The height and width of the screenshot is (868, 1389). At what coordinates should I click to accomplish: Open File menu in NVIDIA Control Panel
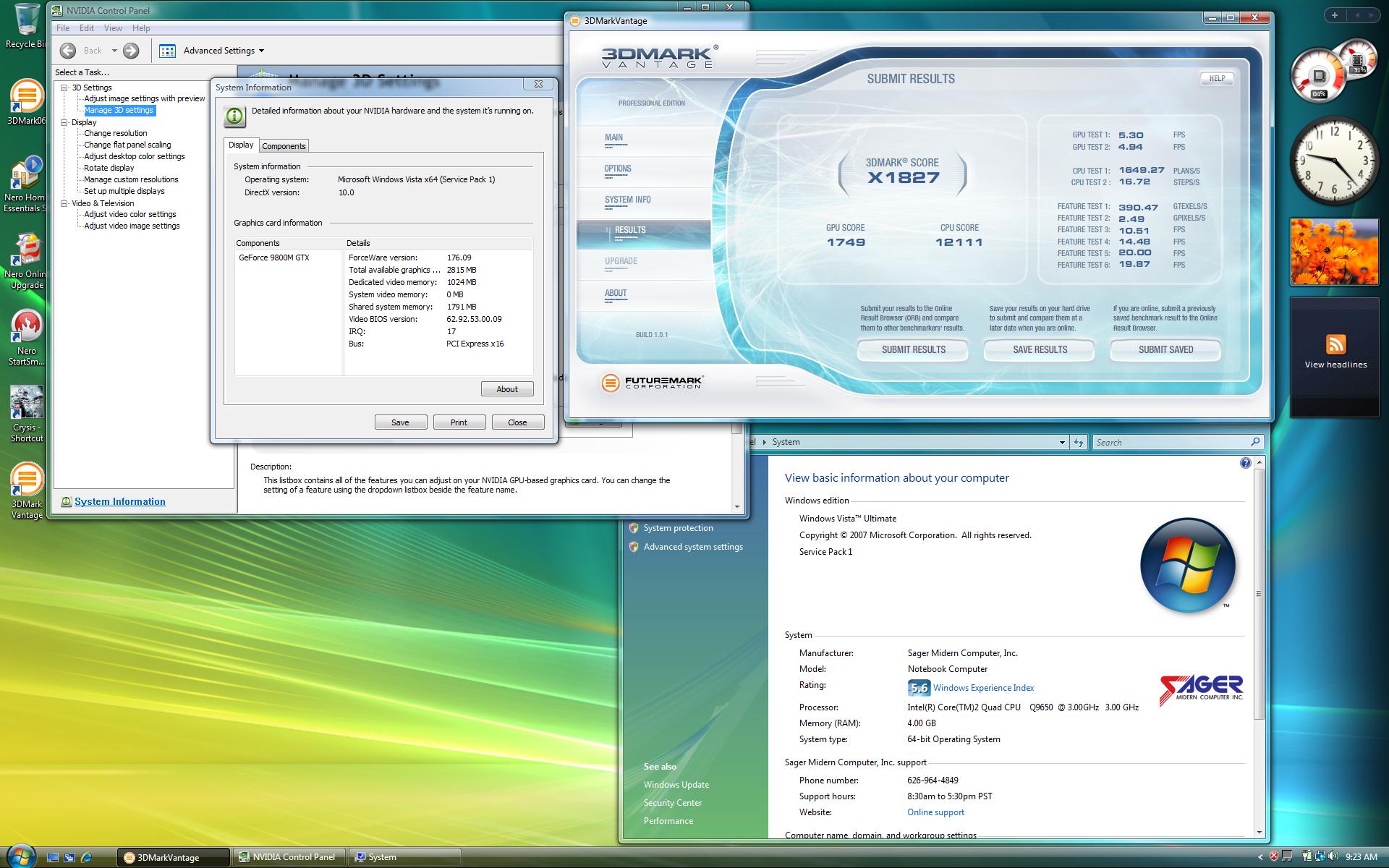[x=63, y=28]
